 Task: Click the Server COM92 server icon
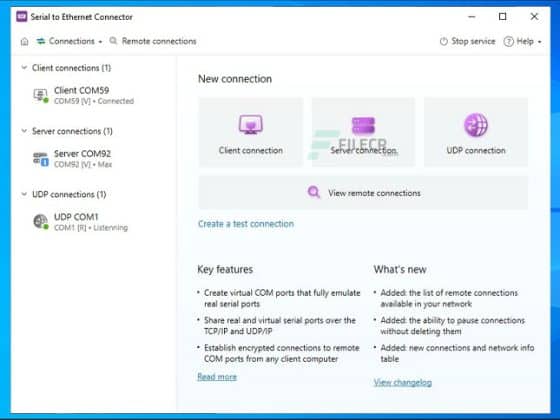[41, 159]
